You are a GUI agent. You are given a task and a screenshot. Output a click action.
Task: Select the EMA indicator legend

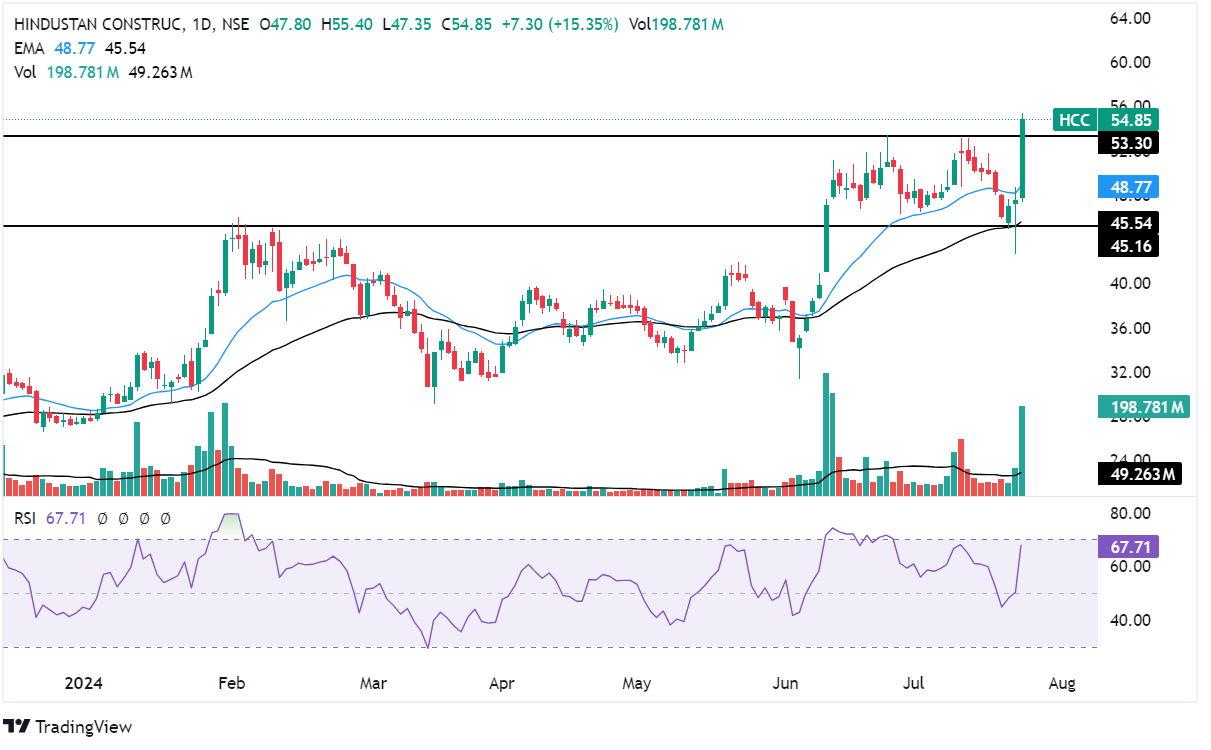tap(29, 47)
